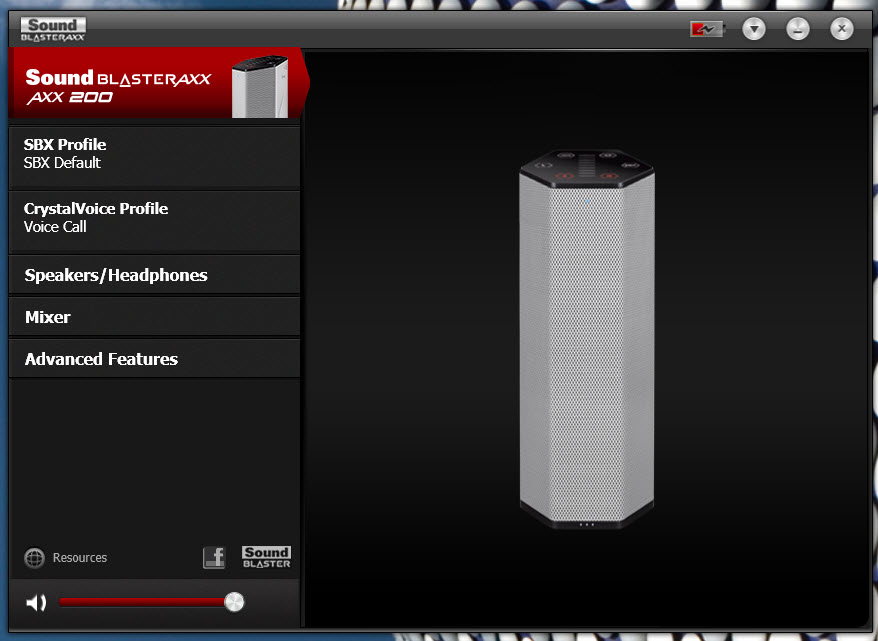Open the SBX Profile section
Viewport: 878px width, 641px height.
click(x=155, y=157)
